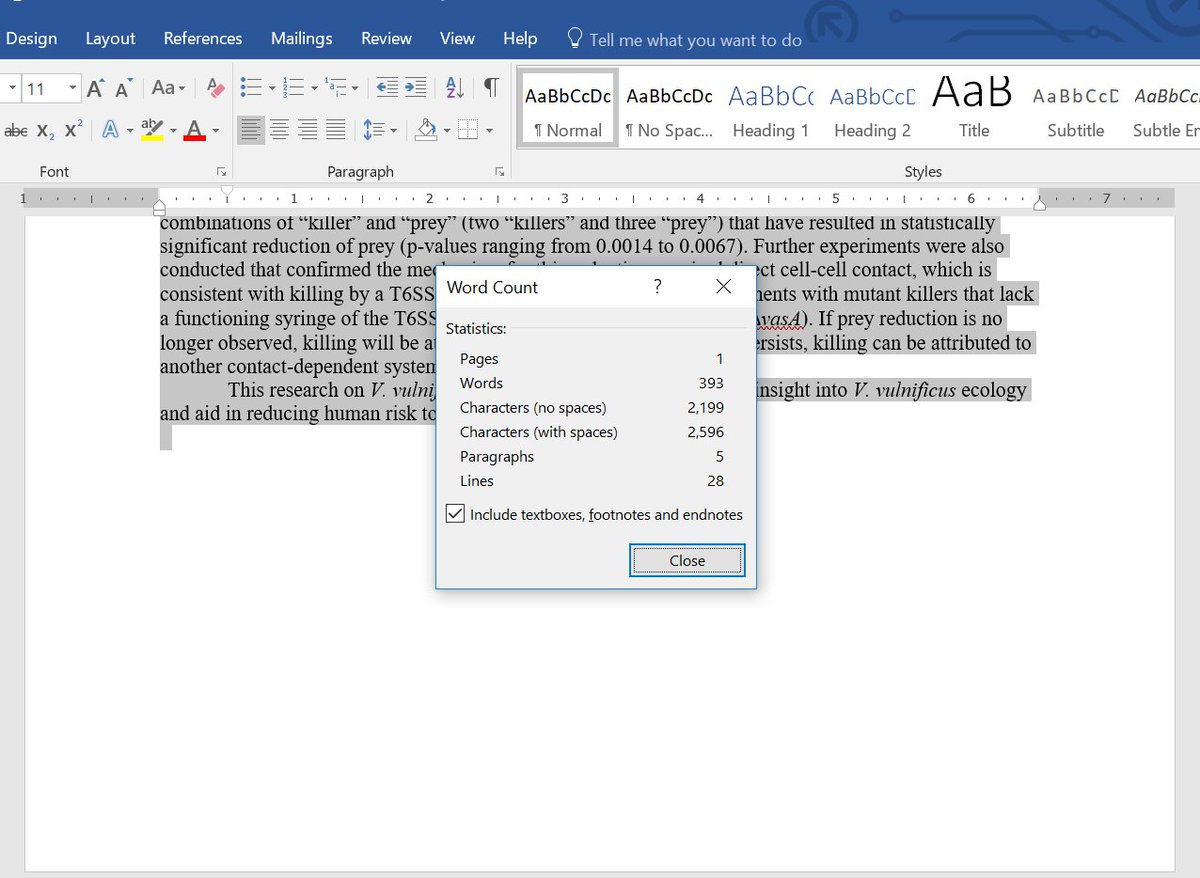Open the Change Case (Aa) menu
This screenshot has height=878, width=1200.
169,88
